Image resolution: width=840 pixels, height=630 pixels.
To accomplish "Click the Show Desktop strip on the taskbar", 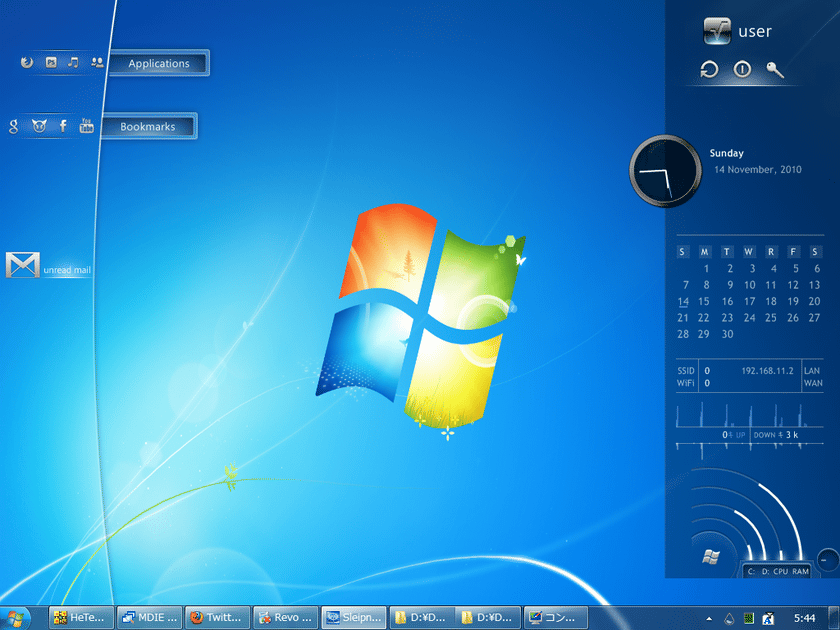I will coord(835,618).
